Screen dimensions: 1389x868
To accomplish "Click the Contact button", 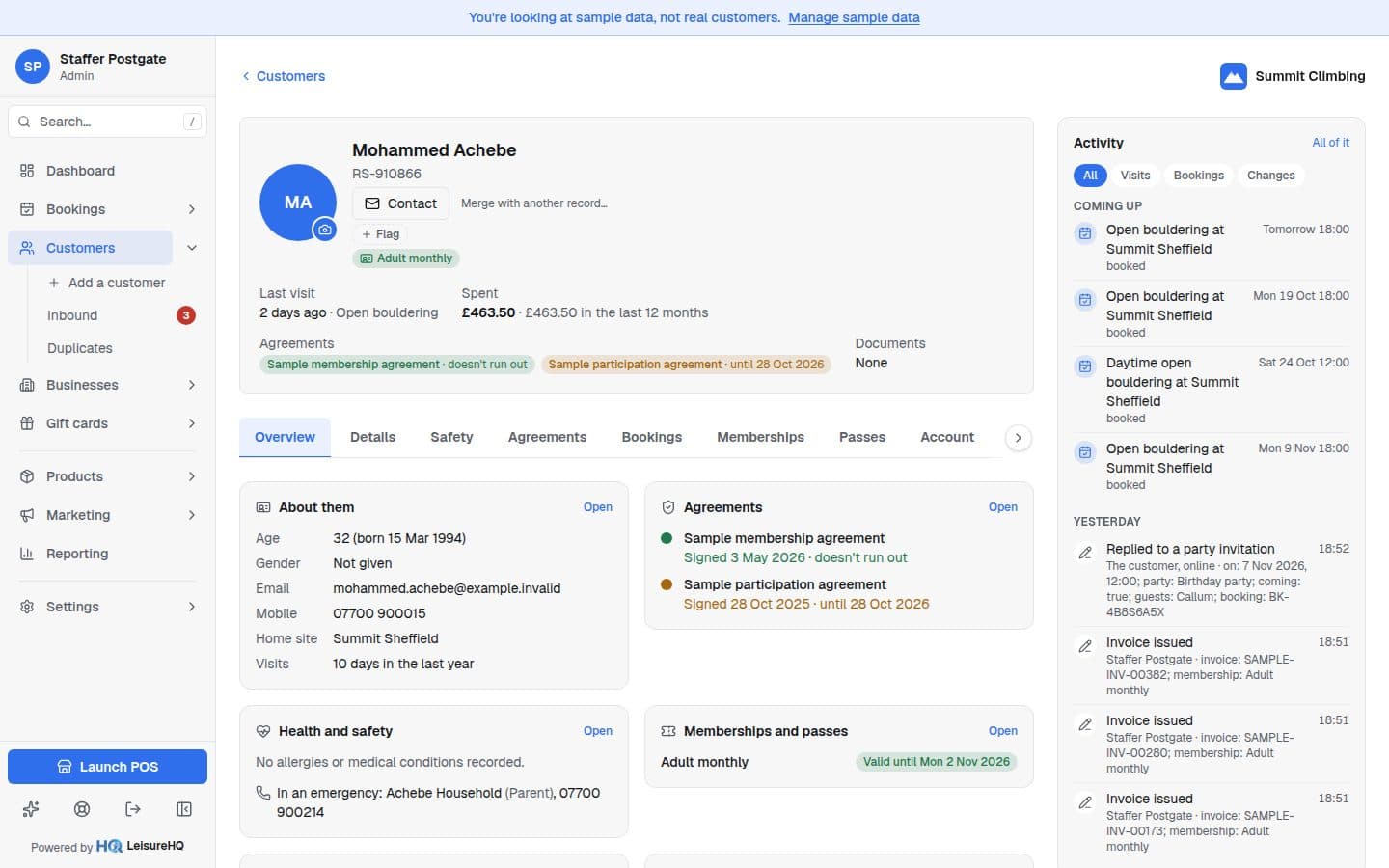I will [x=400, y=203].
